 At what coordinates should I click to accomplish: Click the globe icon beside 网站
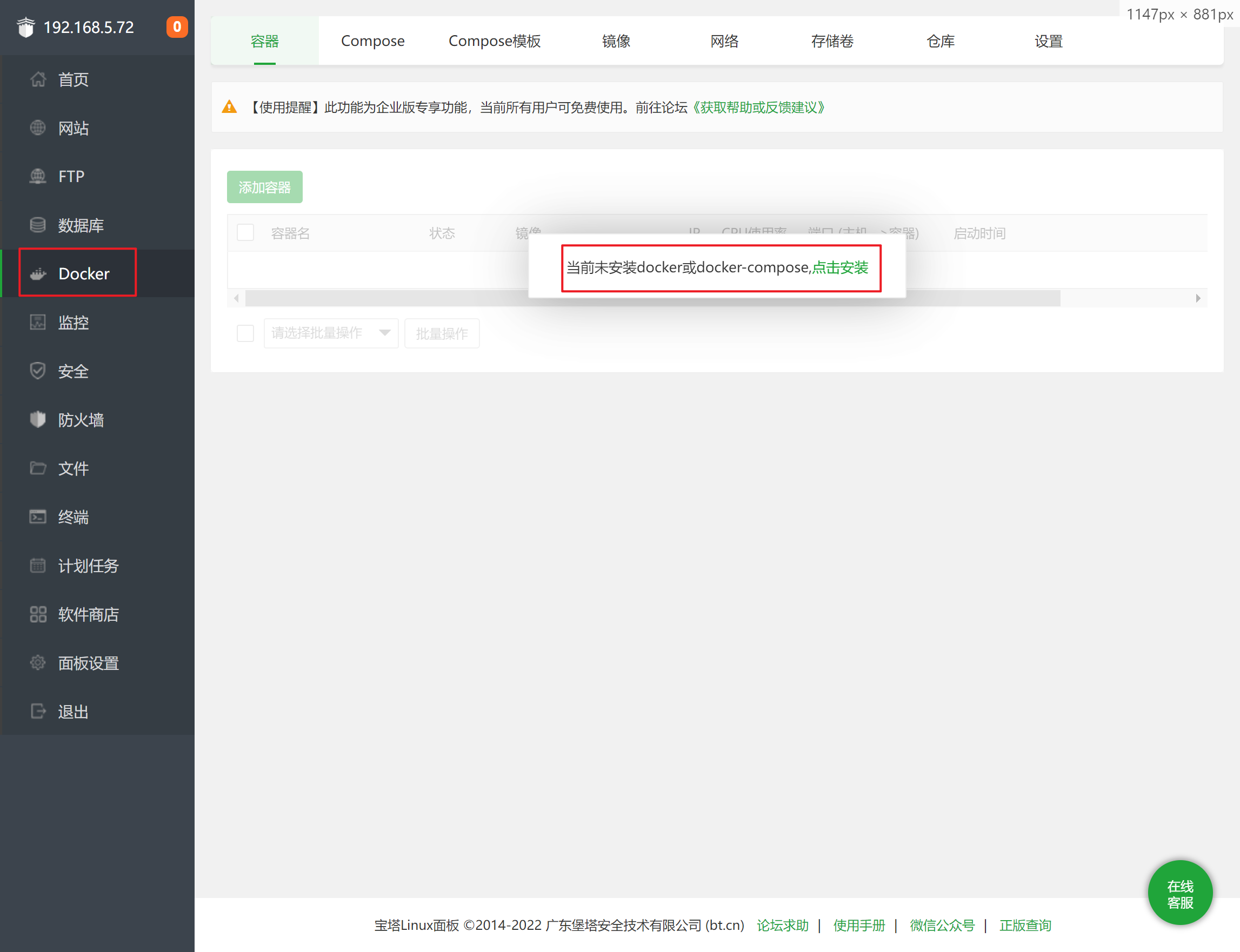(38, 128)
